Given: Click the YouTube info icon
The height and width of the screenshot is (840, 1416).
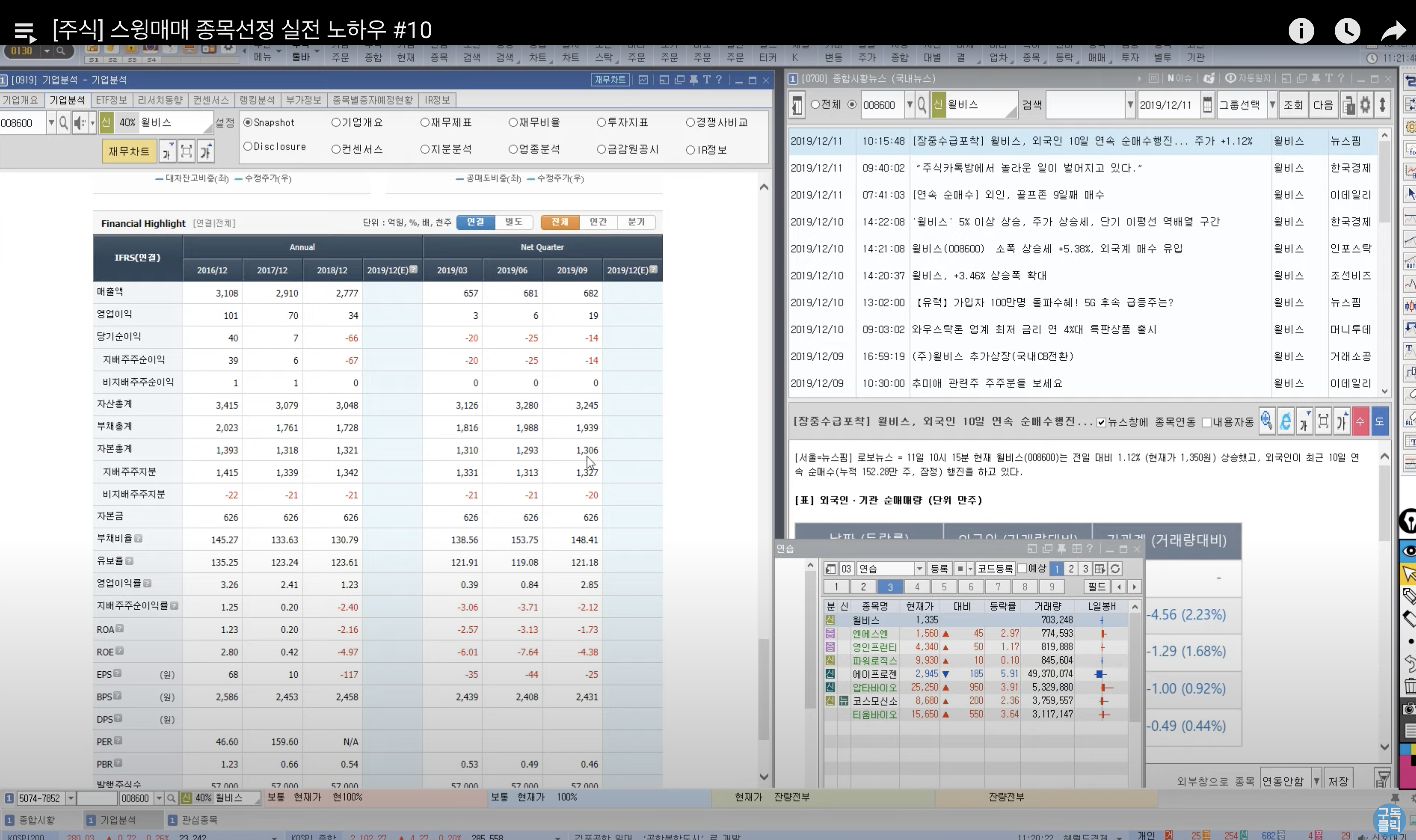Looking at the screenshot, I should 1301,31.
